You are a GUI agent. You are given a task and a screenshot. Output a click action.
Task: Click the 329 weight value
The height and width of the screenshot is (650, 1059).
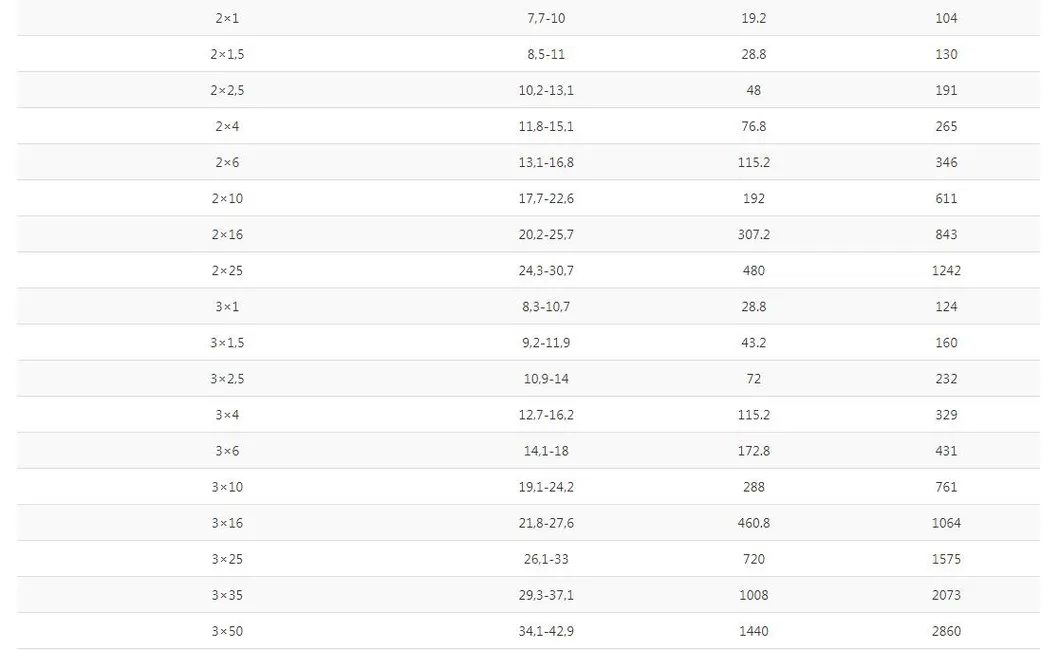tap(946, 415)
